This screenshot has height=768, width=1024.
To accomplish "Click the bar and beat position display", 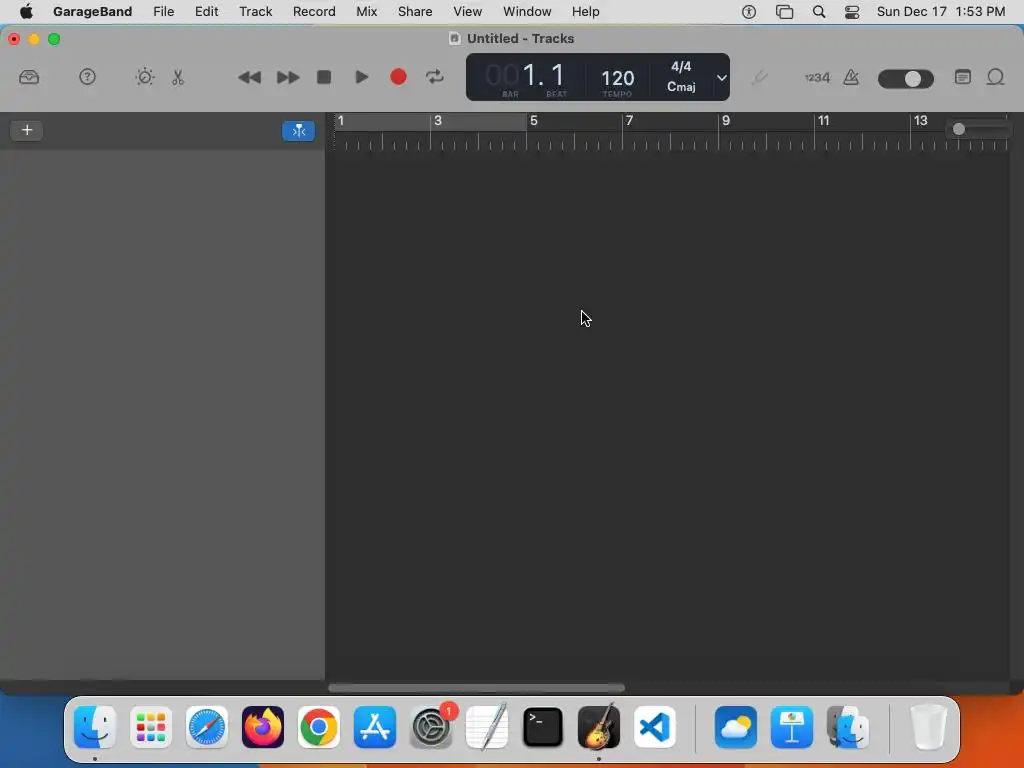I will [x=526, y=77].
